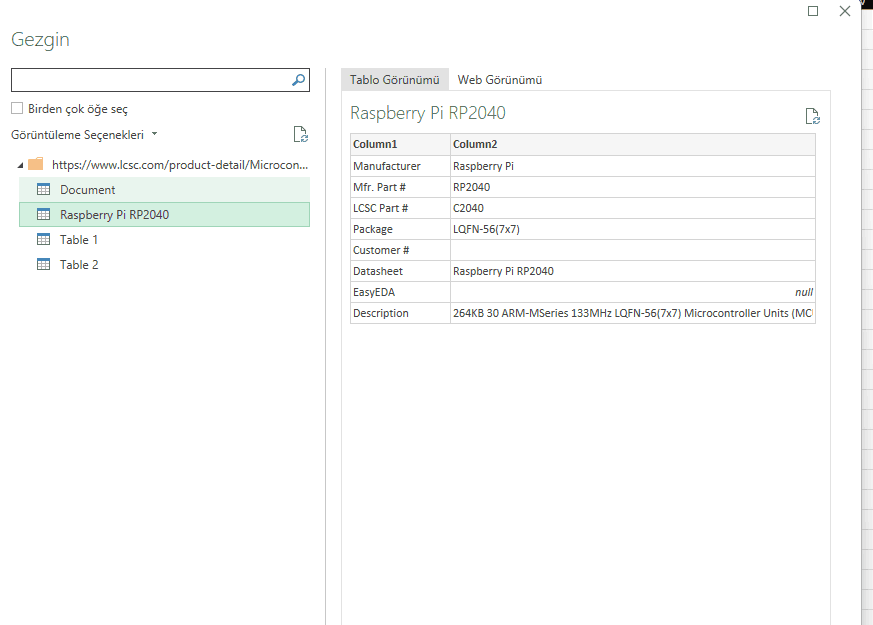The width and height of the screenshot is (873, 625).
Task: Click the Column1 header in preview table
Action: [400, 144]
